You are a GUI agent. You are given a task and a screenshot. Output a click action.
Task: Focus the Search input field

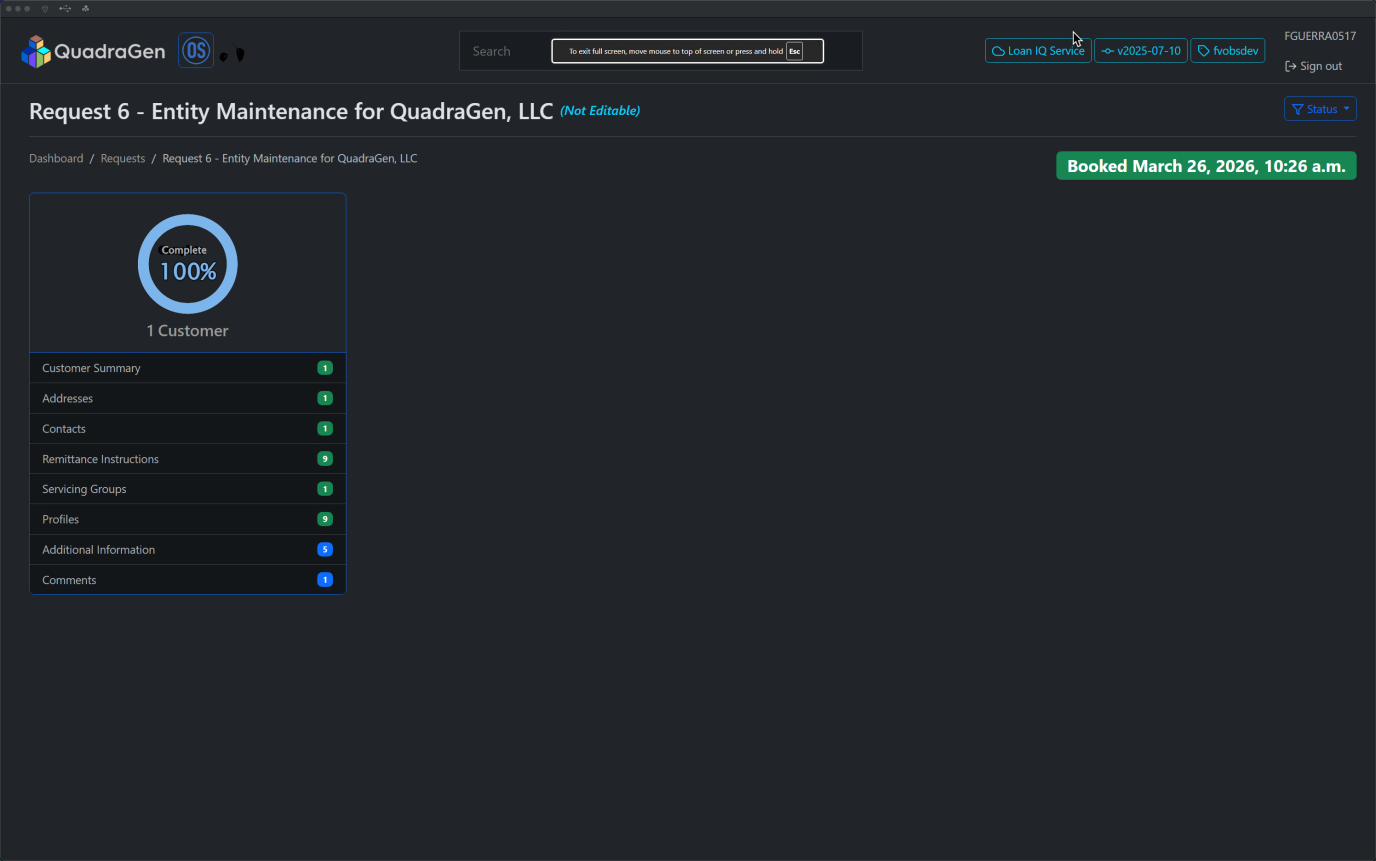pos(661,51)
